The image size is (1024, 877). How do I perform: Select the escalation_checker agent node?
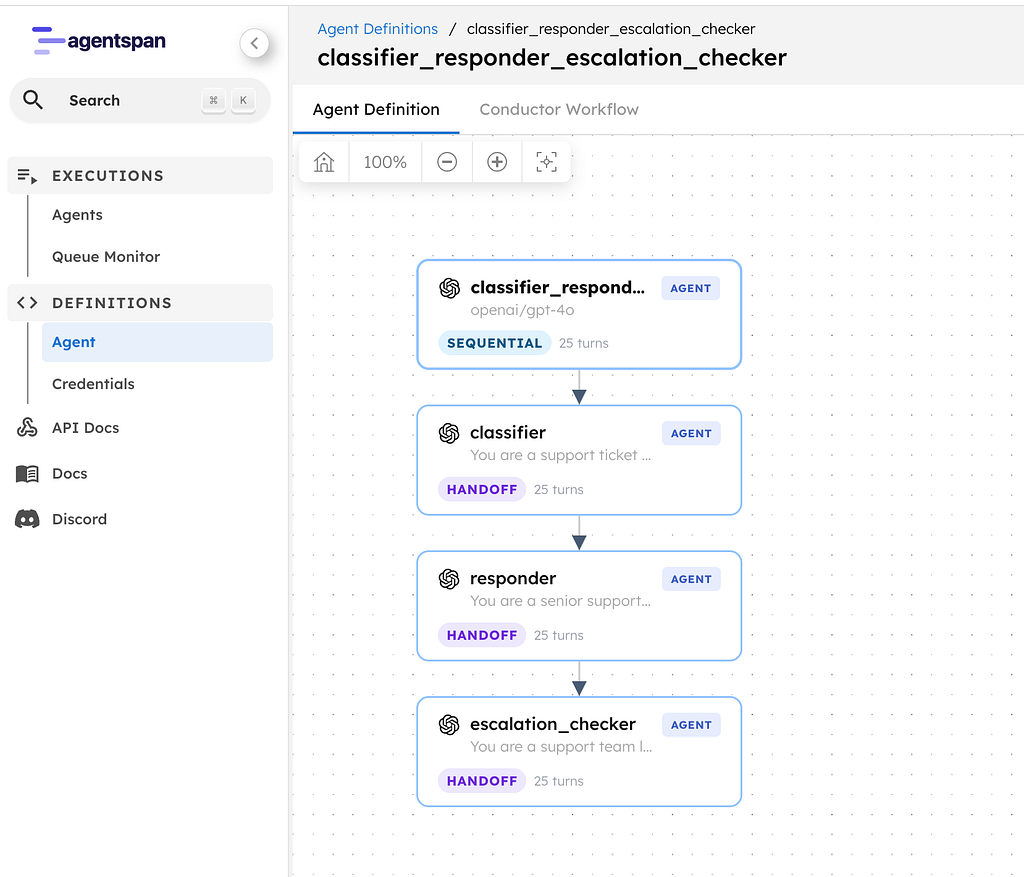(x=578, y=751)
